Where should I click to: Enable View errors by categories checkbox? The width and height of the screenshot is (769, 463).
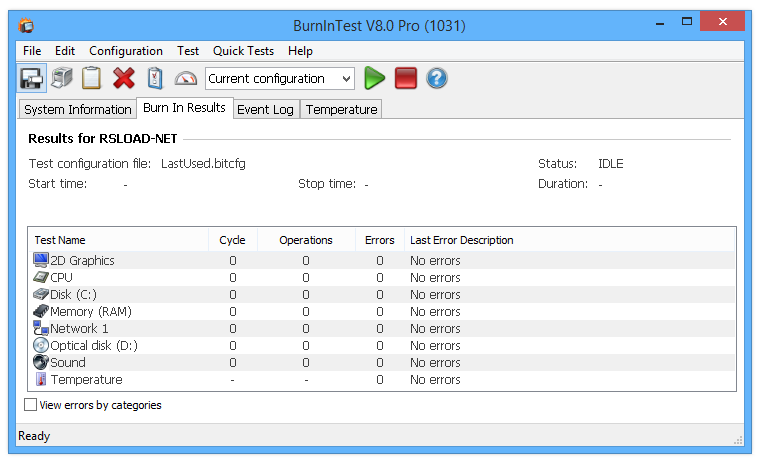pyautogui.click(x=30, y=405)
